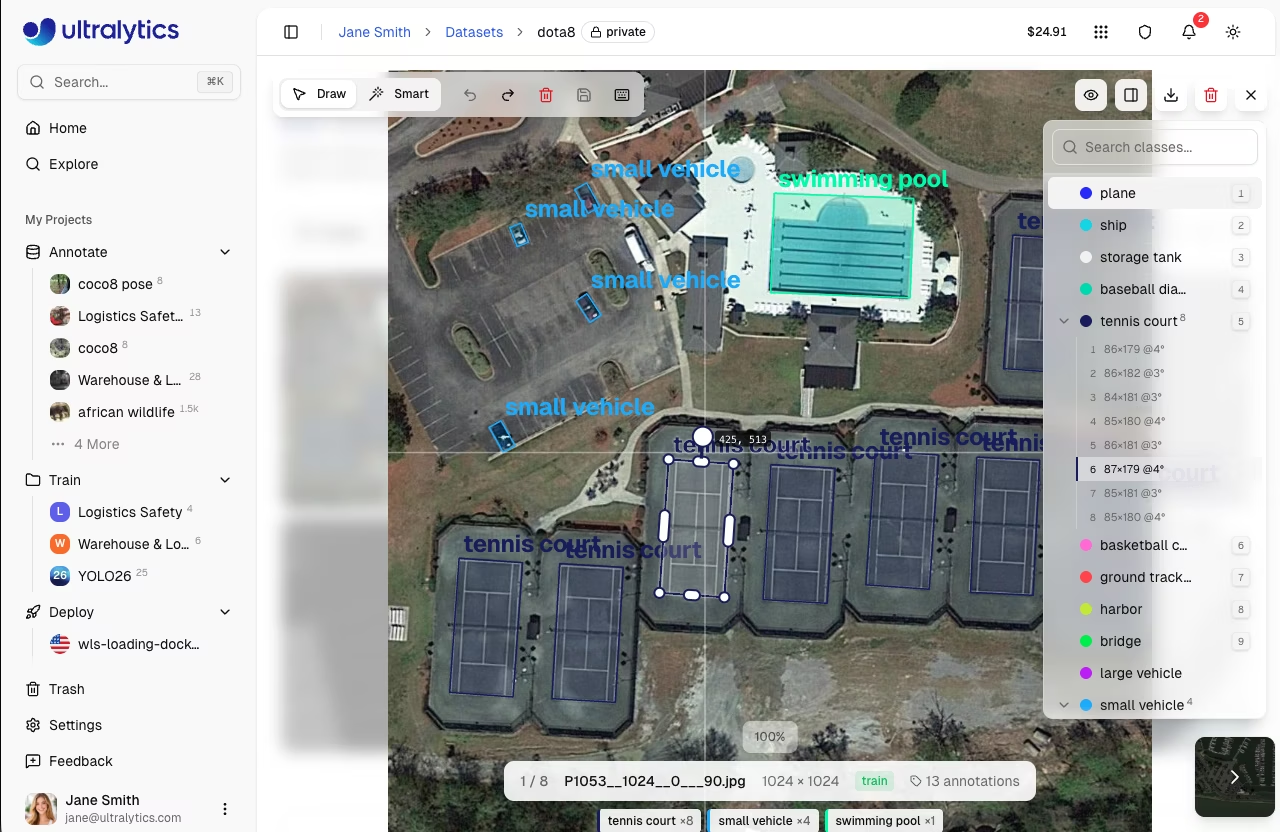Toggle the class side panel button

(x=1131, y=96)
